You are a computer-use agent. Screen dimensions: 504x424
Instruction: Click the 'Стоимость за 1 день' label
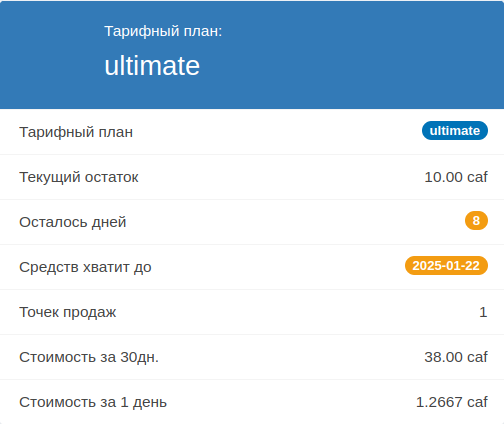coord(93,402)
